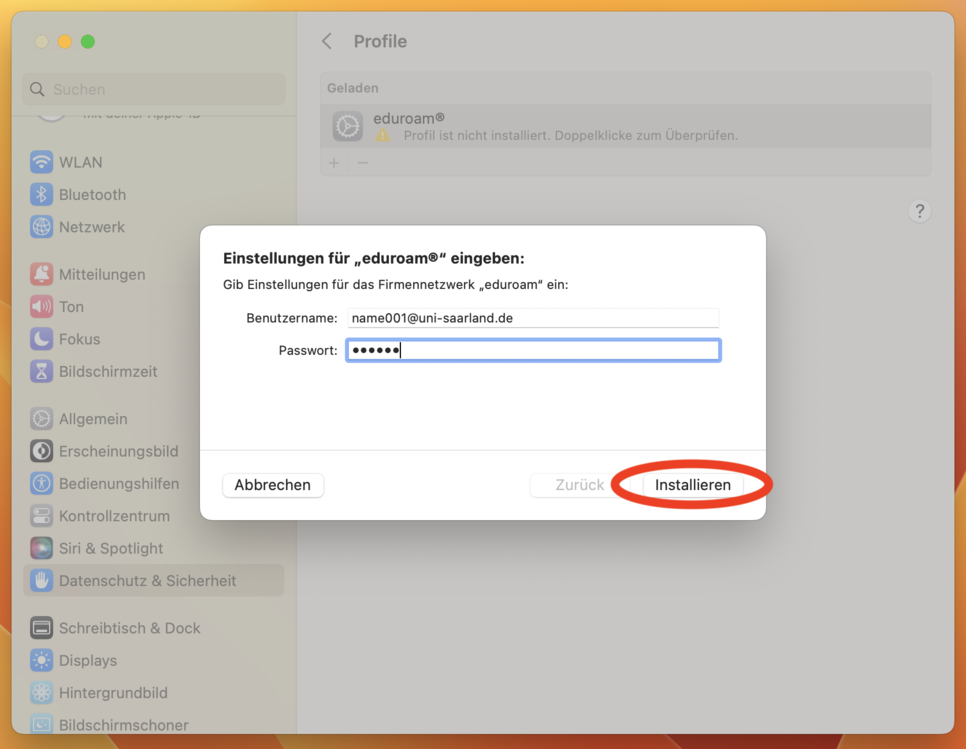Open the WLAN icon in sidebar

(41, 162)
